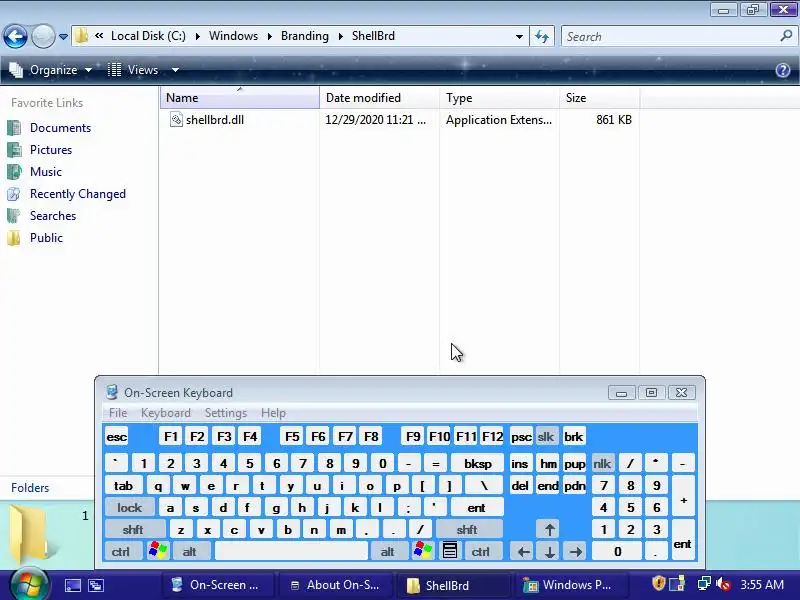The width and height of the screenshot is (800, 600).
Task: Navigate to Windows in the address bar
Action: [x=233, y=36]
